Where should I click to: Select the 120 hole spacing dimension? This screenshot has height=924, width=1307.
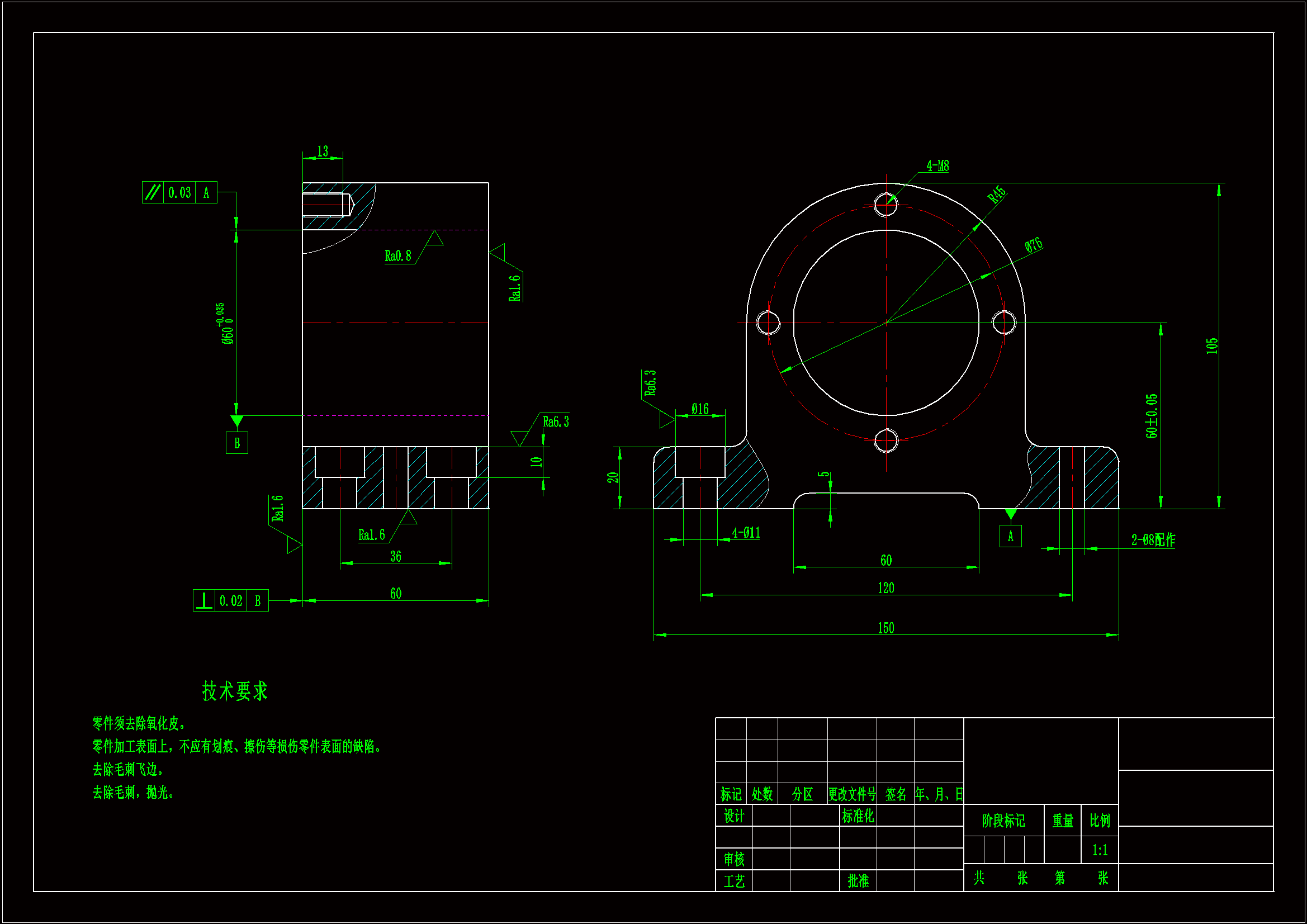click(x=885, y=588)
